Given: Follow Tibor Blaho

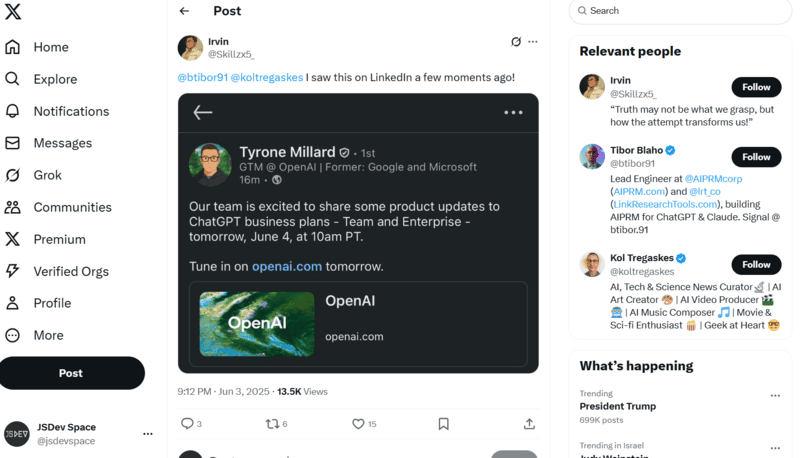Looking at the screenshot, I should coord(756,157).
